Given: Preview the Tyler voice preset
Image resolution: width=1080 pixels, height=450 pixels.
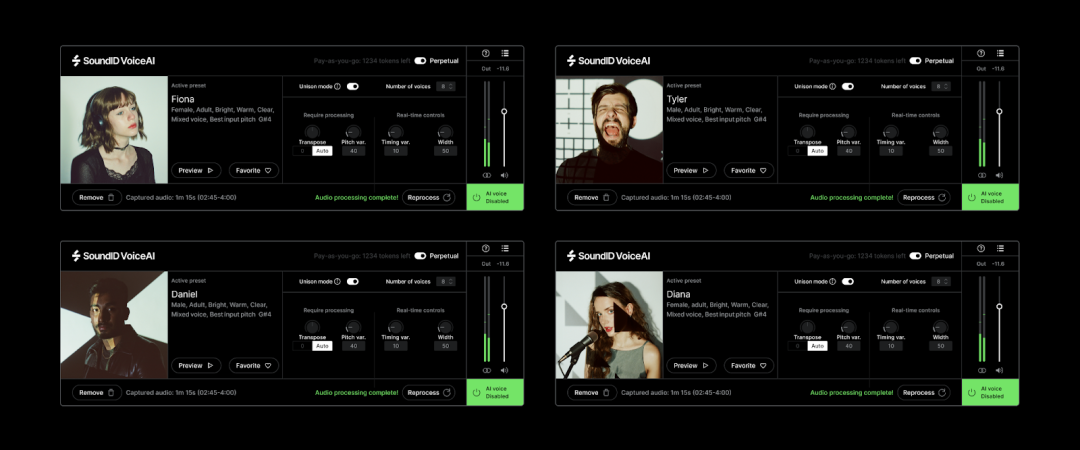Looking at the screenshot, I should tap(690, 171).
